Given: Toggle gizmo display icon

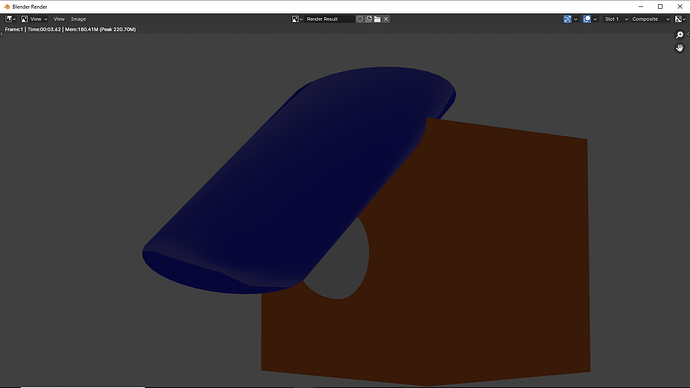Looking at the screenshot, I should point(567,19).
